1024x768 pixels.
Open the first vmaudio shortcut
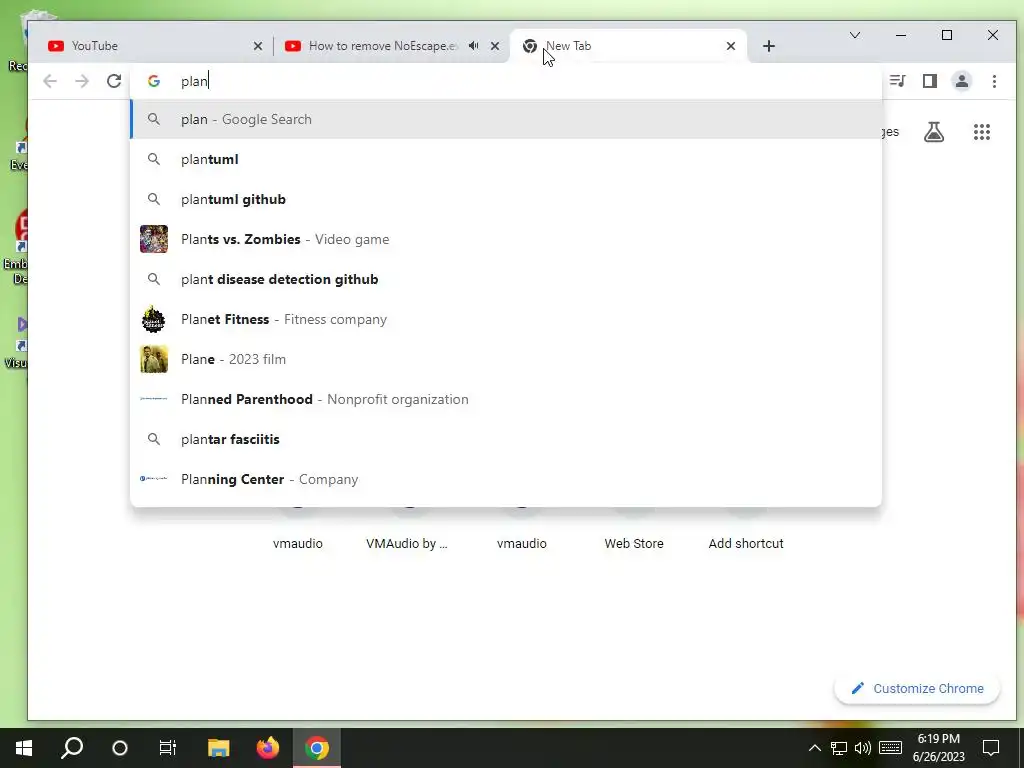pos(298,543)
